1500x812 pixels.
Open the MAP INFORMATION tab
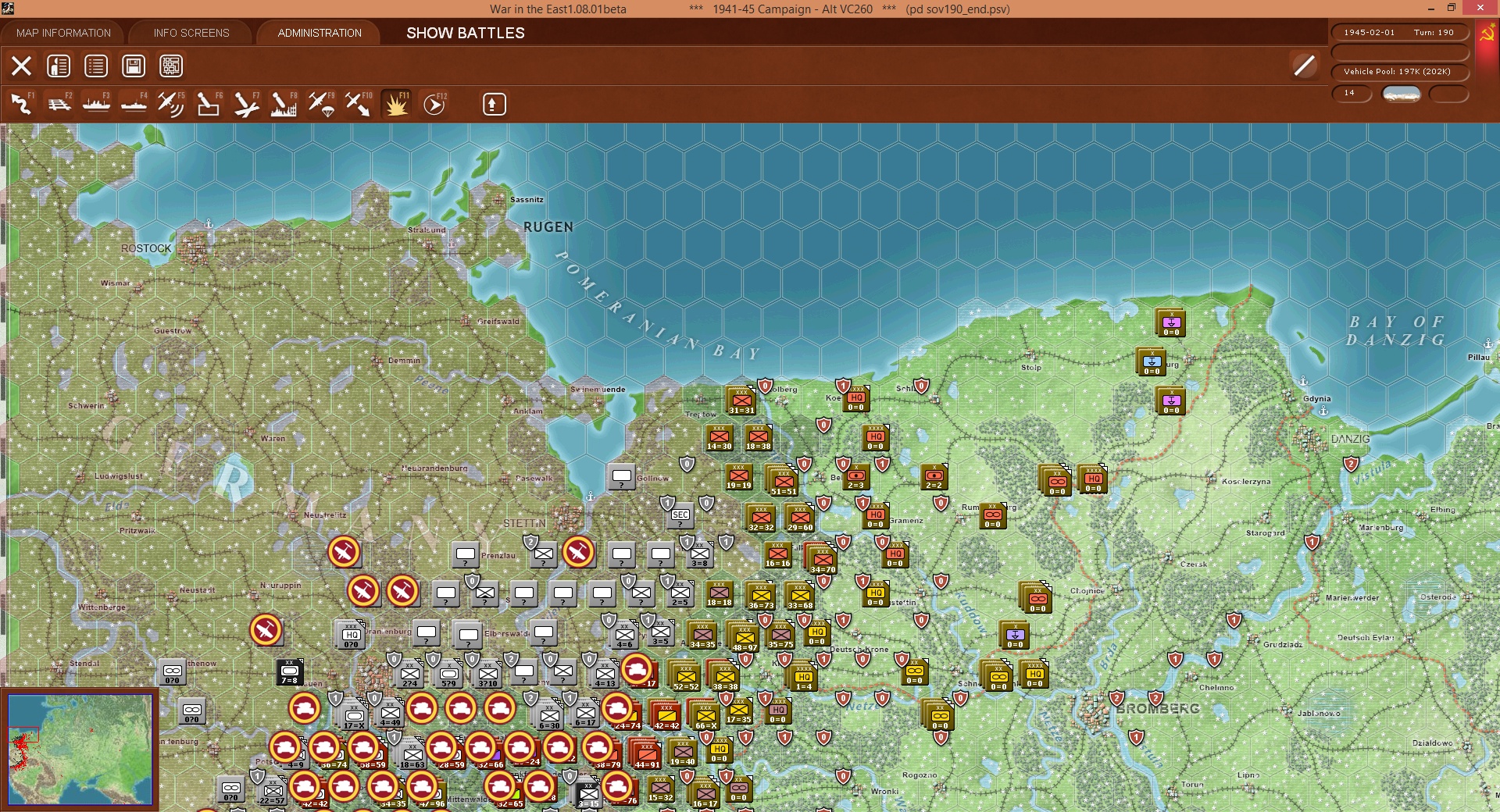[x=63, y=33]
